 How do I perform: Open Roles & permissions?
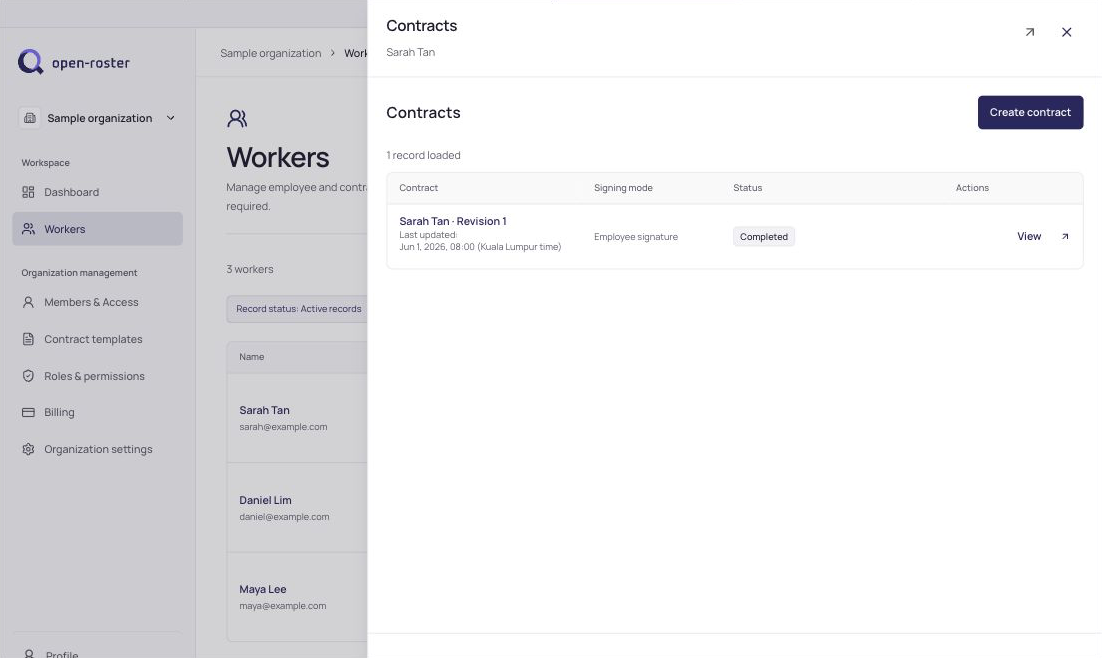click(x=98, y=375)
